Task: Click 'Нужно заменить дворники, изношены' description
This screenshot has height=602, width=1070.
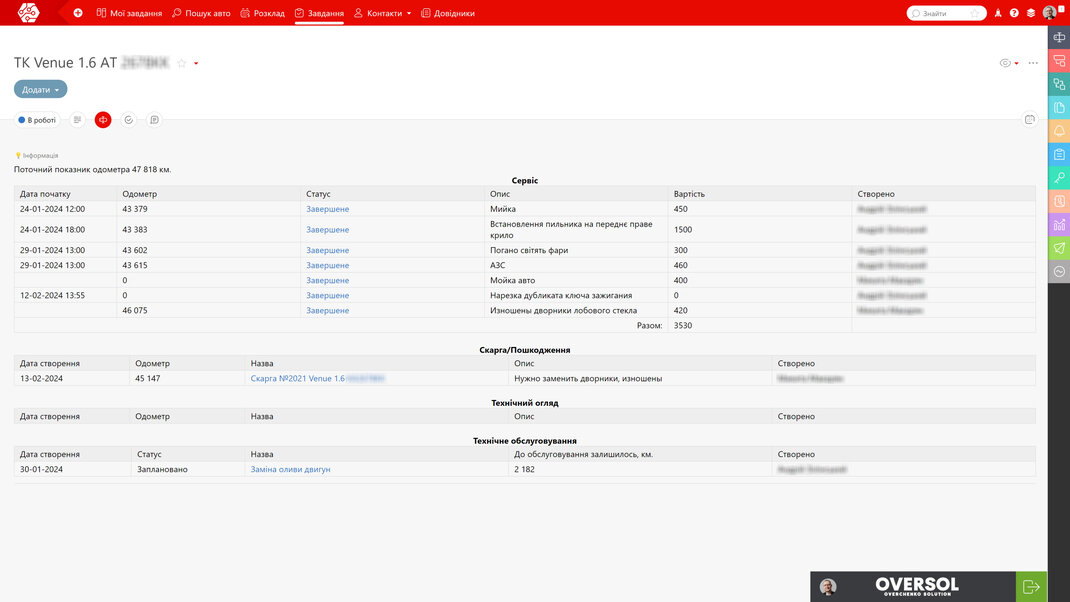Action: click(x=588, y=378)
